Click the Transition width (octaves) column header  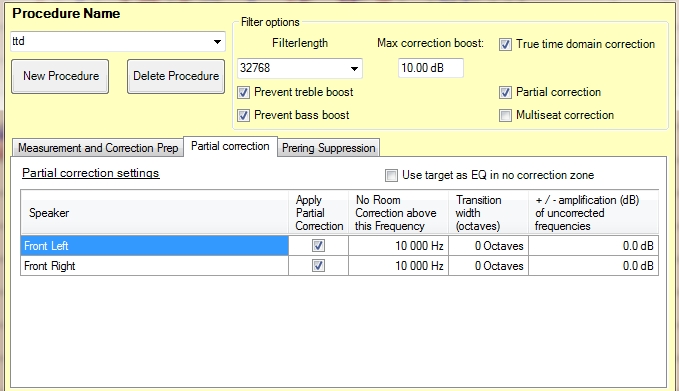coord(488,213)
